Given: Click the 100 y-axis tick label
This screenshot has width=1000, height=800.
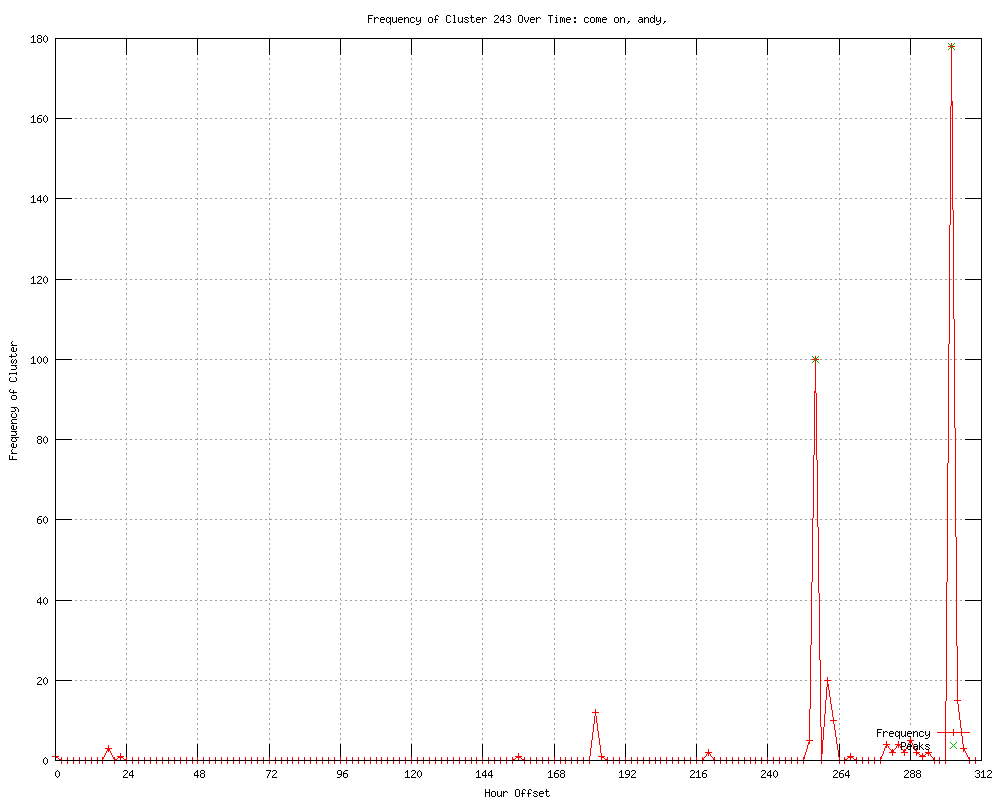Looking at the screenshot, I should 38,360.
